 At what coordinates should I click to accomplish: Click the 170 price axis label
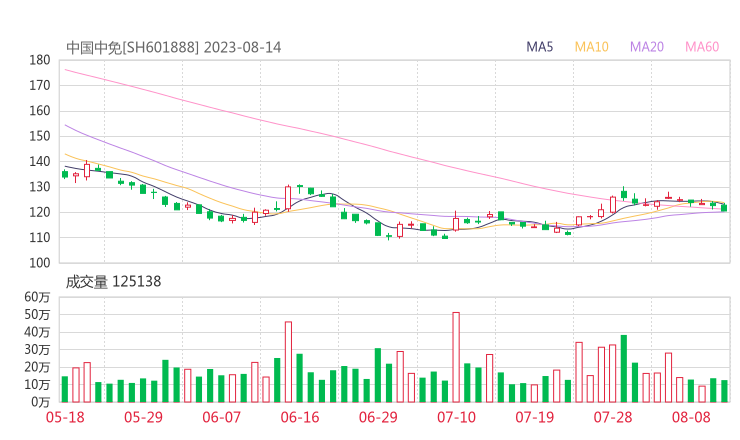40,85
